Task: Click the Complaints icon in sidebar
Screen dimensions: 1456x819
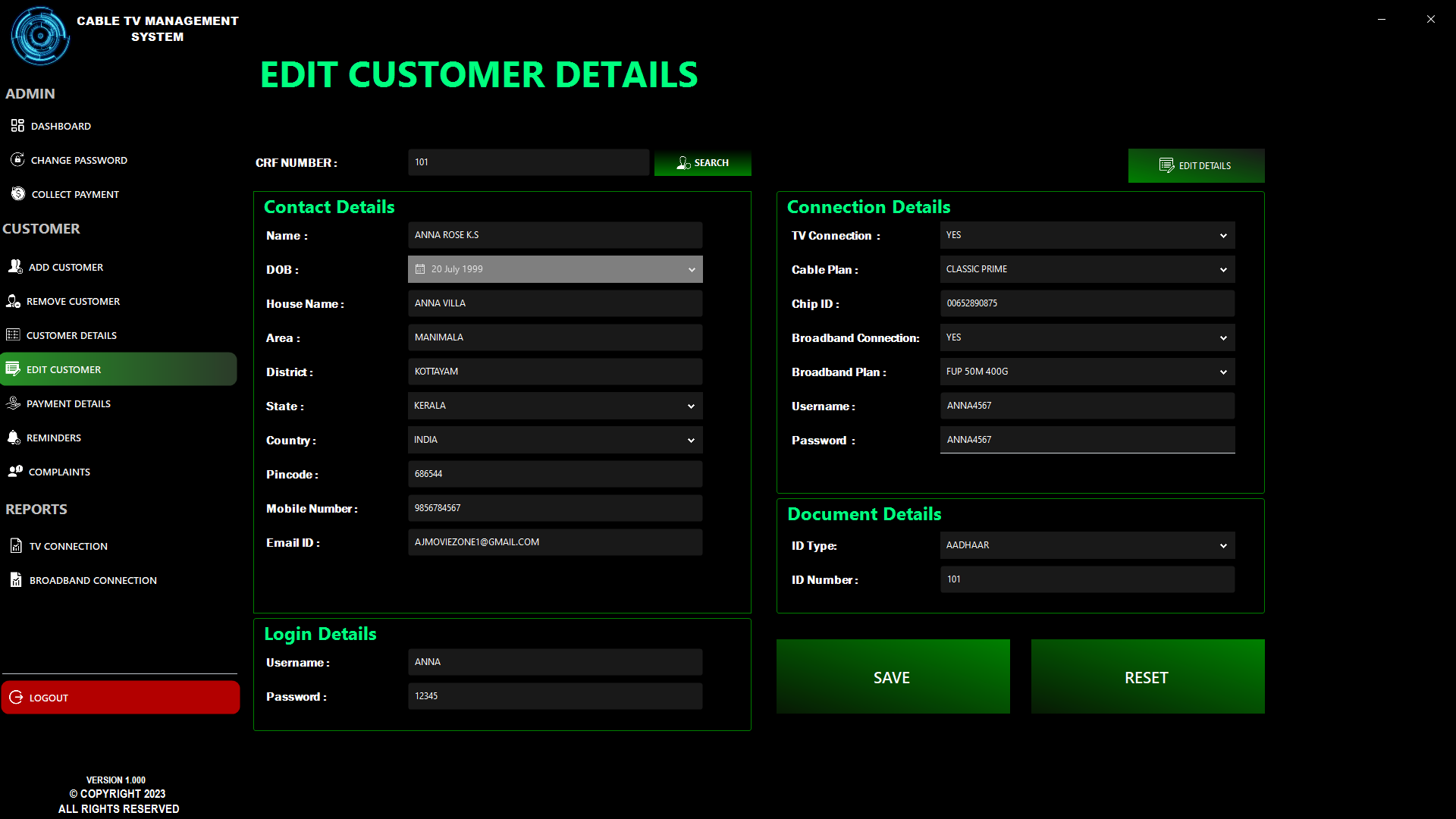Action: click(15, 472)
